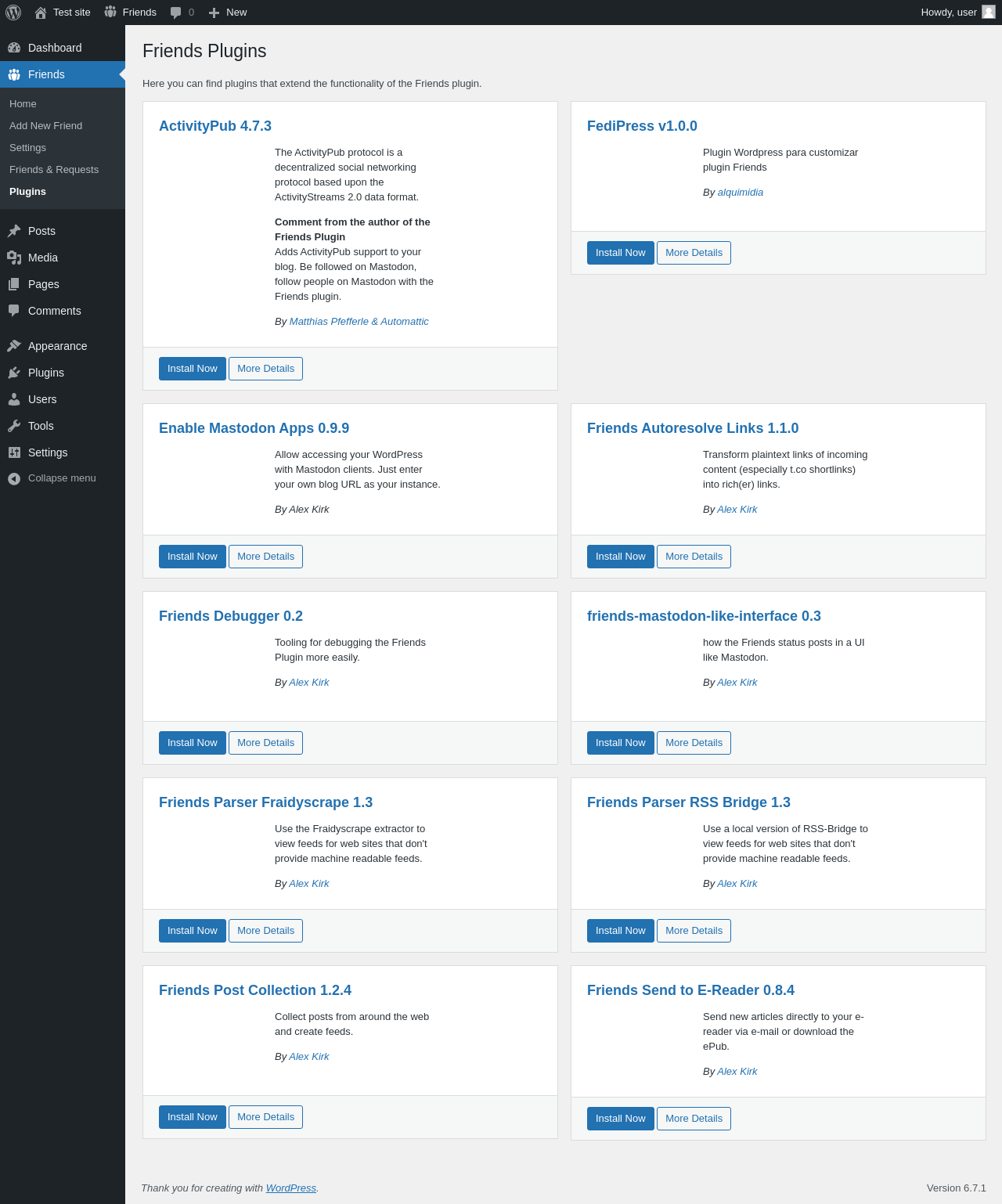
Task: Install friends-mastodon-like-interface plugin
Action: [621, 743]
